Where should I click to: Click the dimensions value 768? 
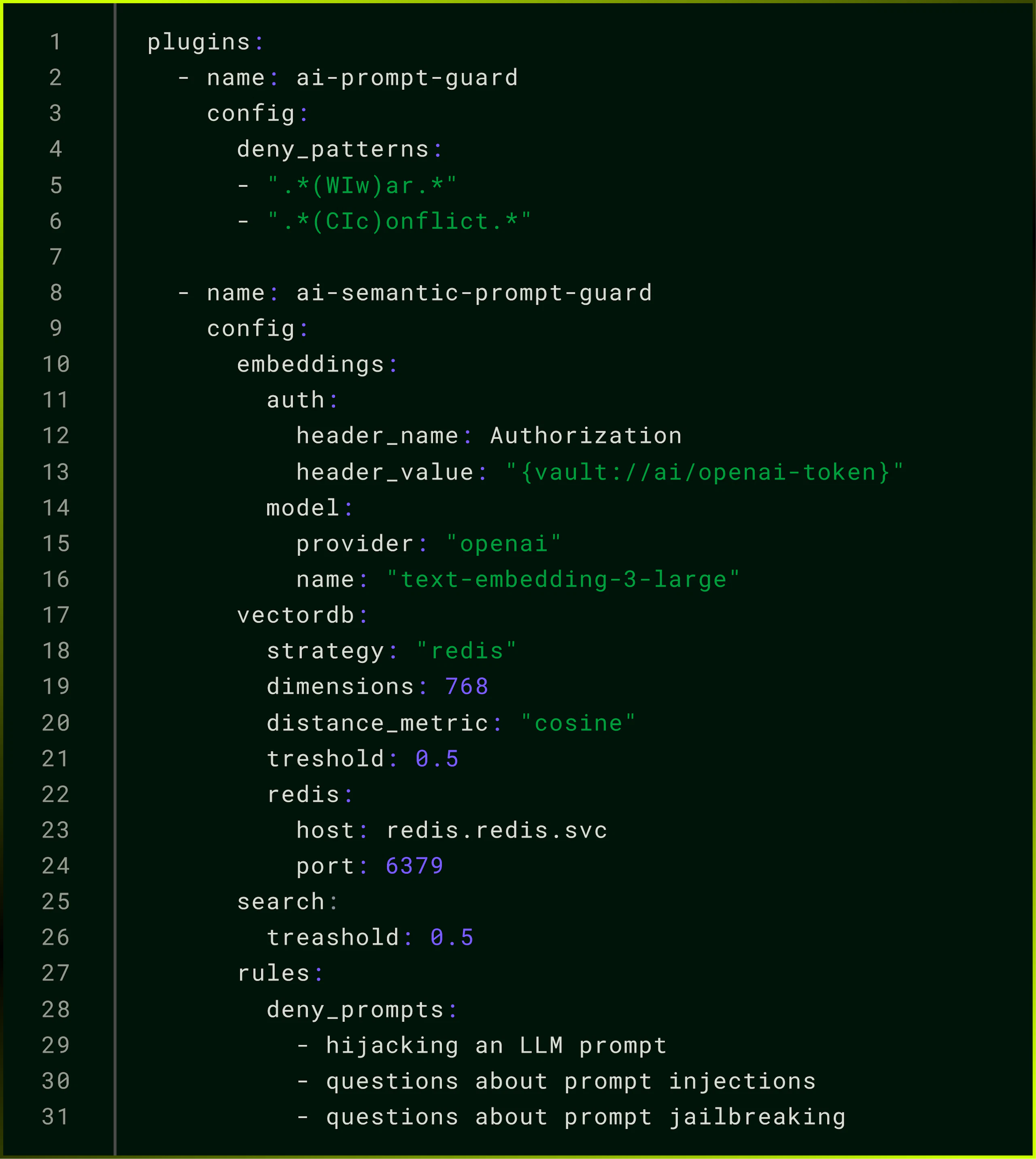point(466,687)
